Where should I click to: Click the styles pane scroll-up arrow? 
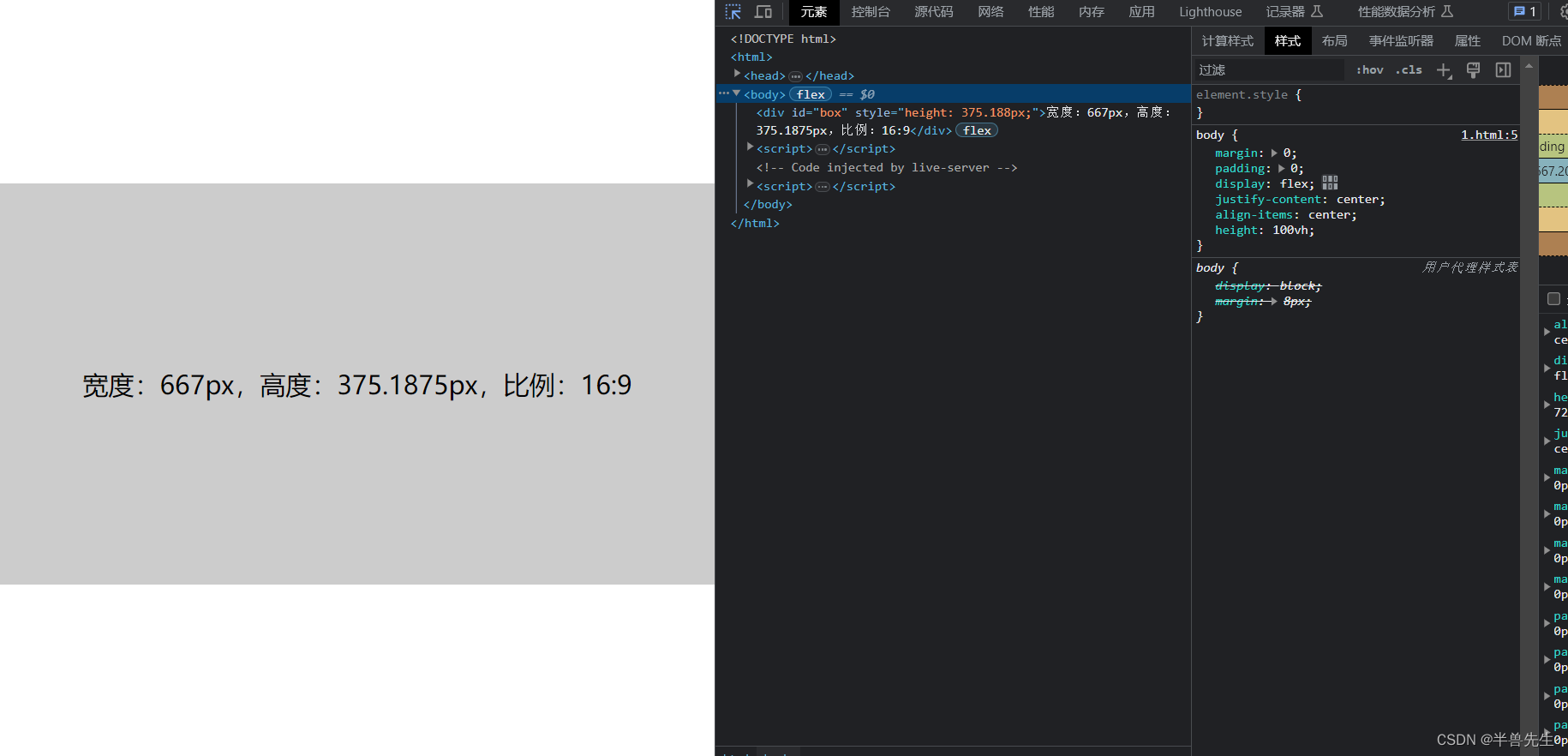[1529, 65]
